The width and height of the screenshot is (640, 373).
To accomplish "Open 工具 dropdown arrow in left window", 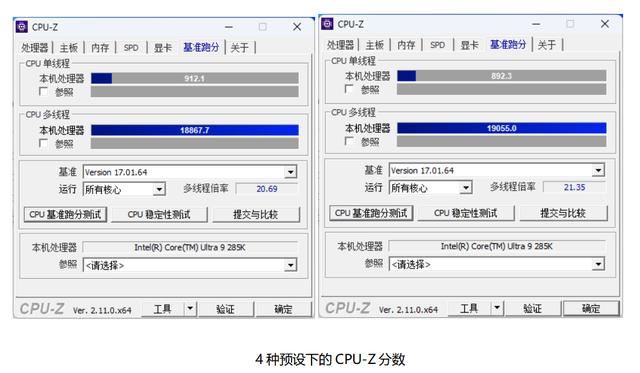I will point(190,309).
